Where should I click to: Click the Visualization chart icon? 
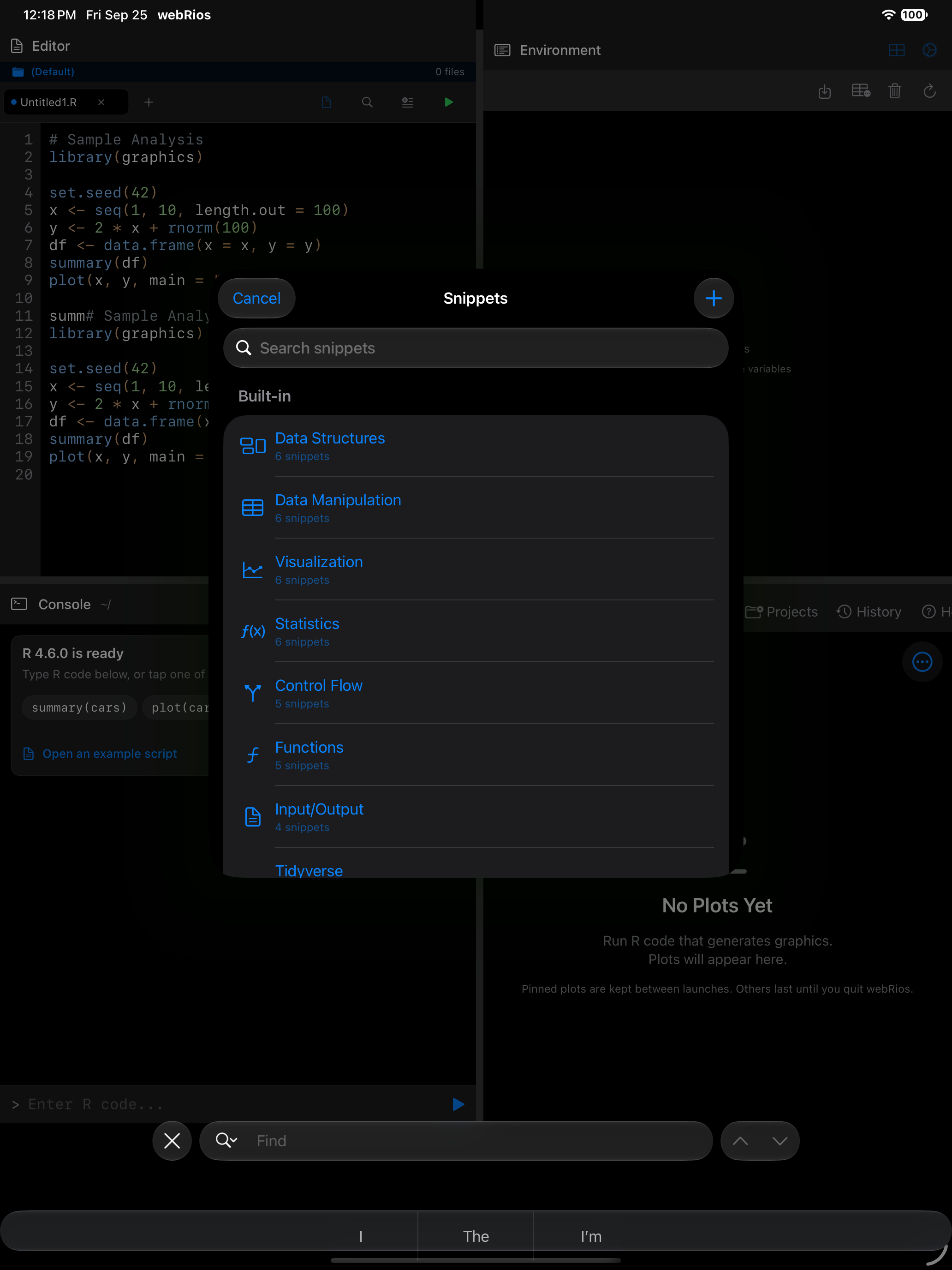pos(252,569)
